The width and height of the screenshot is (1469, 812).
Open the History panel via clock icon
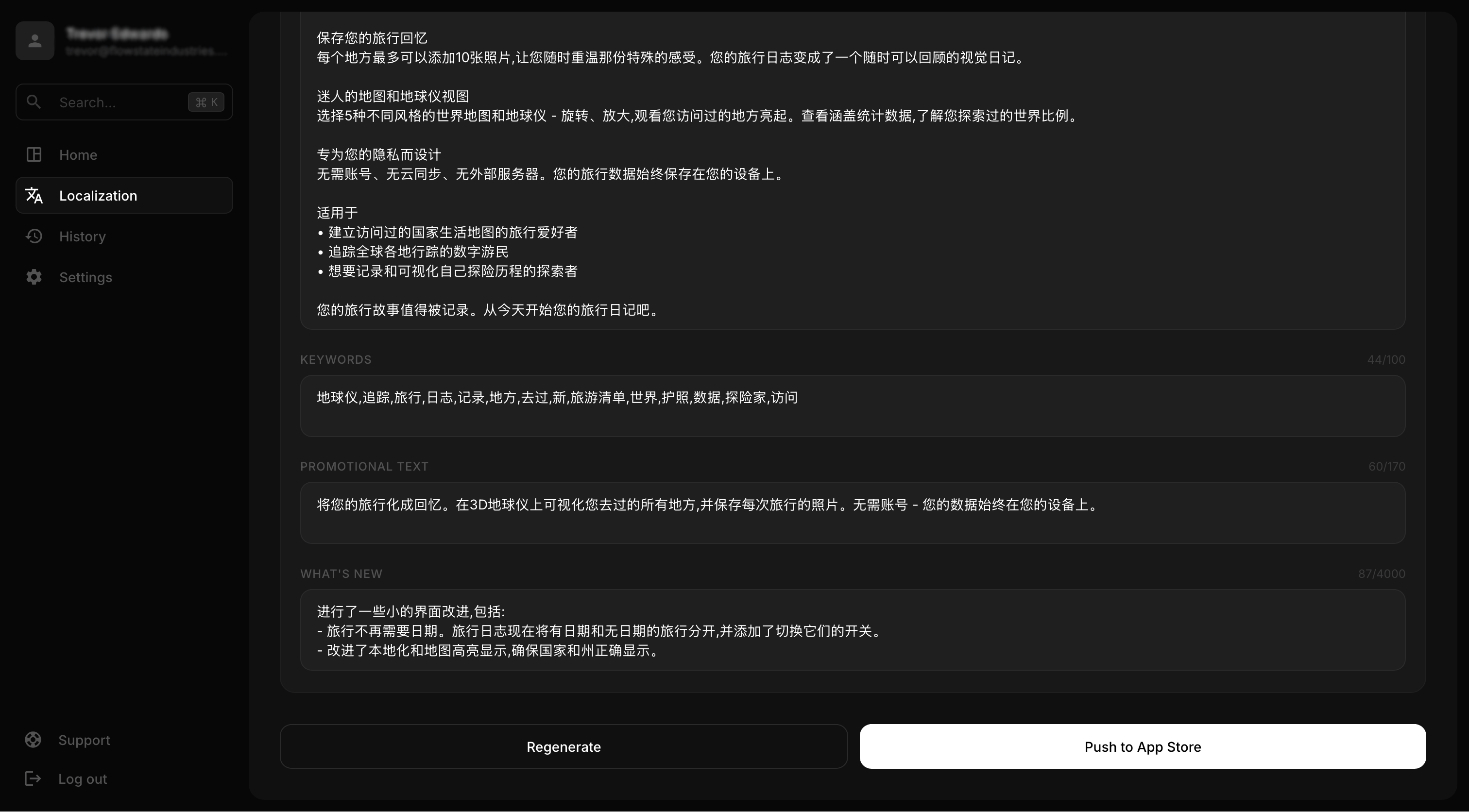click(34, 236)
